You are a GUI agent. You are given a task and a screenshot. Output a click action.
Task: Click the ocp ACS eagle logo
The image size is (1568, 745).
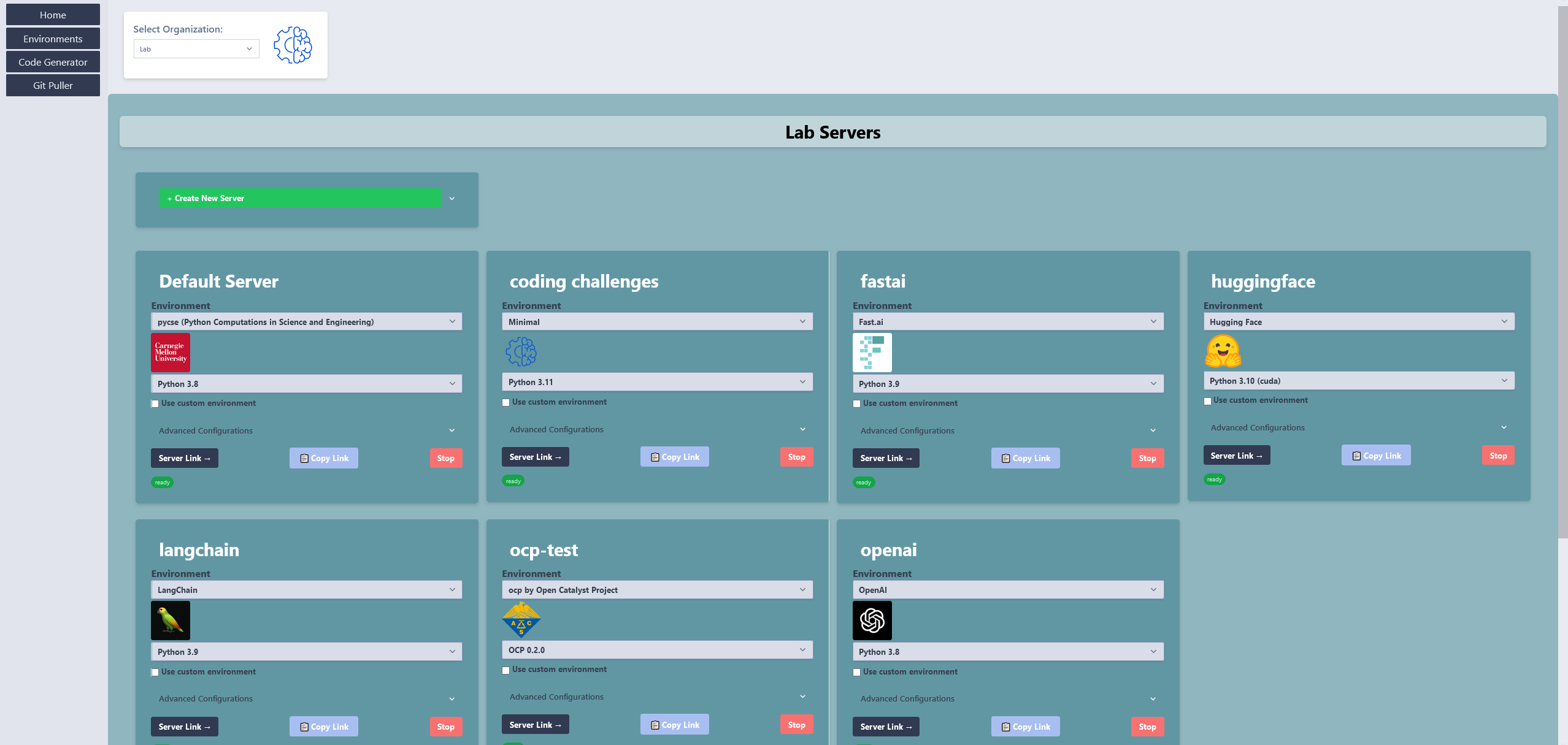coord(521,619)
